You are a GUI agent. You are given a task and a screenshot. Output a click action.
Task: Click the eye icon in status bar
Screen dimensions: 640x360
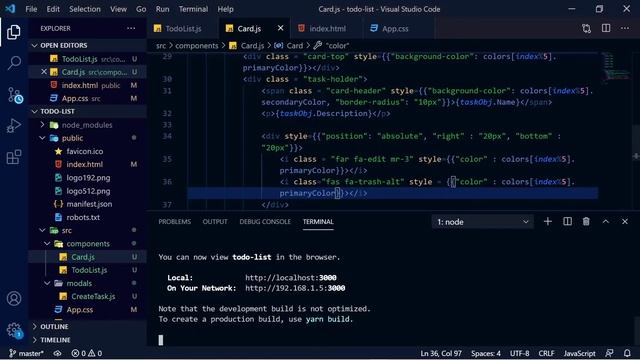[x=58, y=353]
